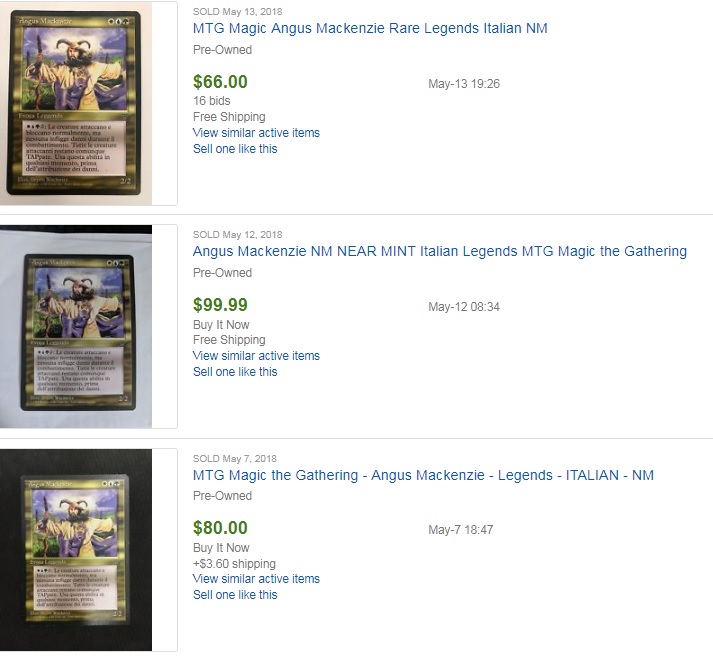713x659 pixels.
Task: Click the '+$3.60 shipping' text
Action: pos(234,563)
